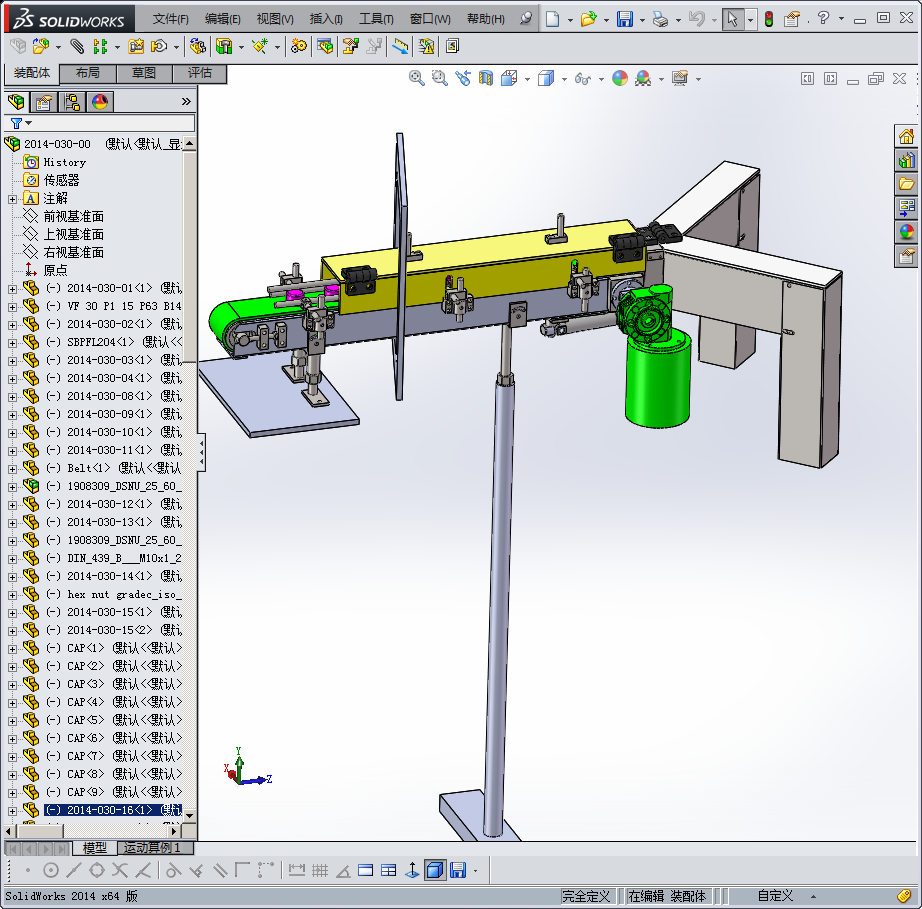Open Appearances task pane color ball

point(906,232)
